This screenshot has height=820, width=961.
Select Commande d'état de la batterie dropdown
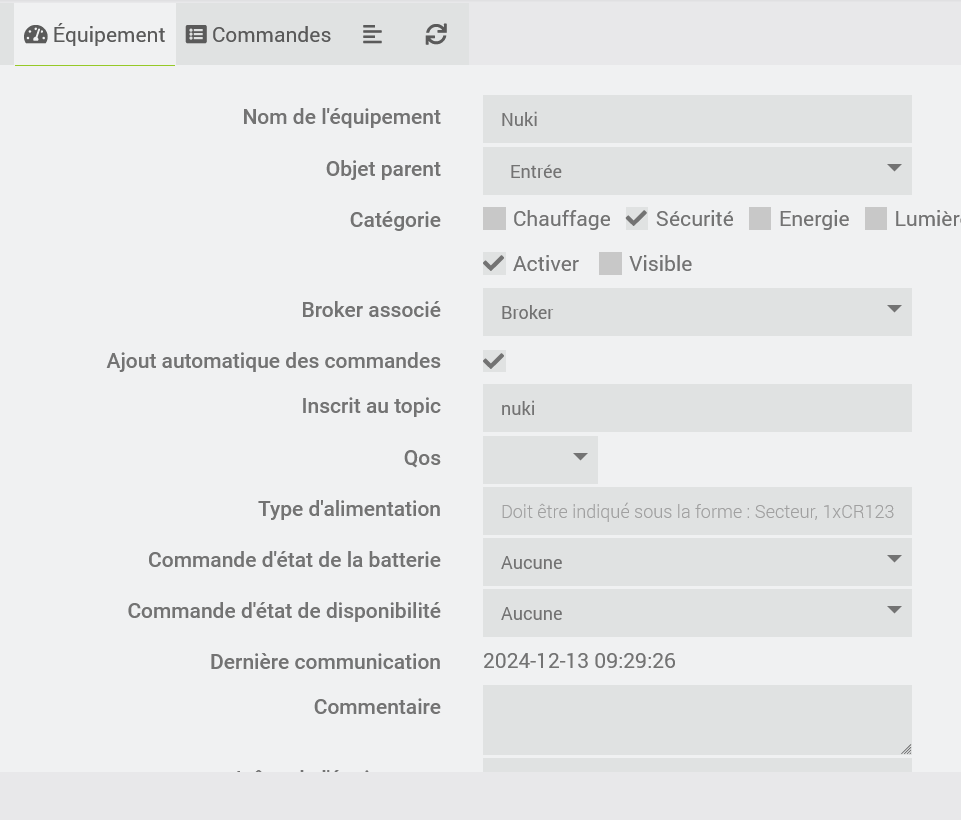(697, 562)
